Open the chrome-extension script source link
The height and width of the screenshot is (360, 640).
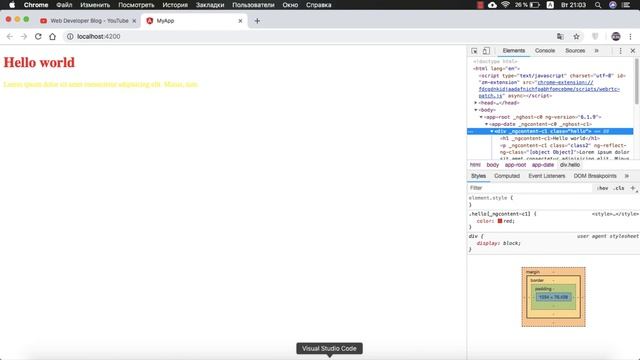549,89
